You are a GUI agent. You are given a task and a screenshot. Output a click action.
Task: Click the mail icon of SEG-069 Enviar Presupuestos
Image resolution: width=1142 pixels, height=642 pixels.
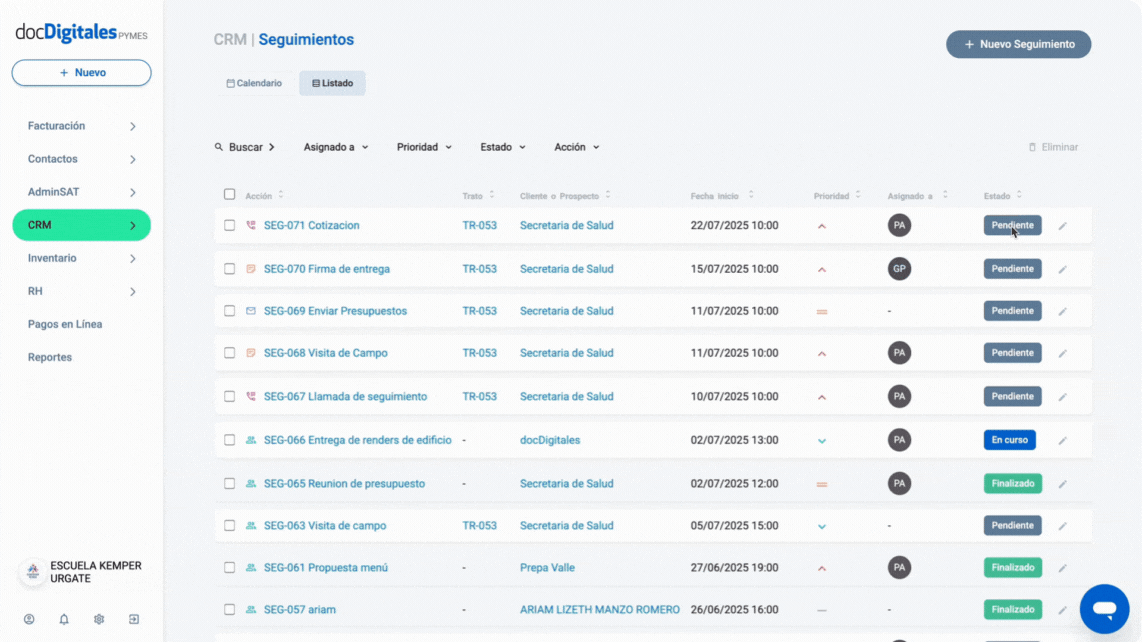251,310
